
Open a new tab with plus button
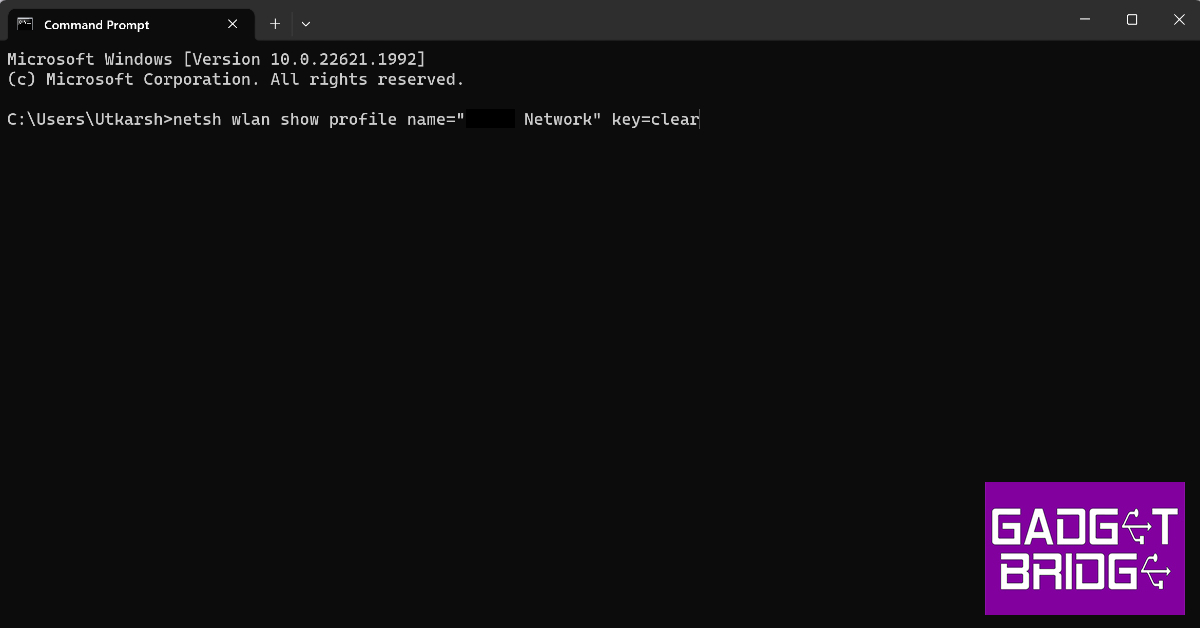(275, 24)
